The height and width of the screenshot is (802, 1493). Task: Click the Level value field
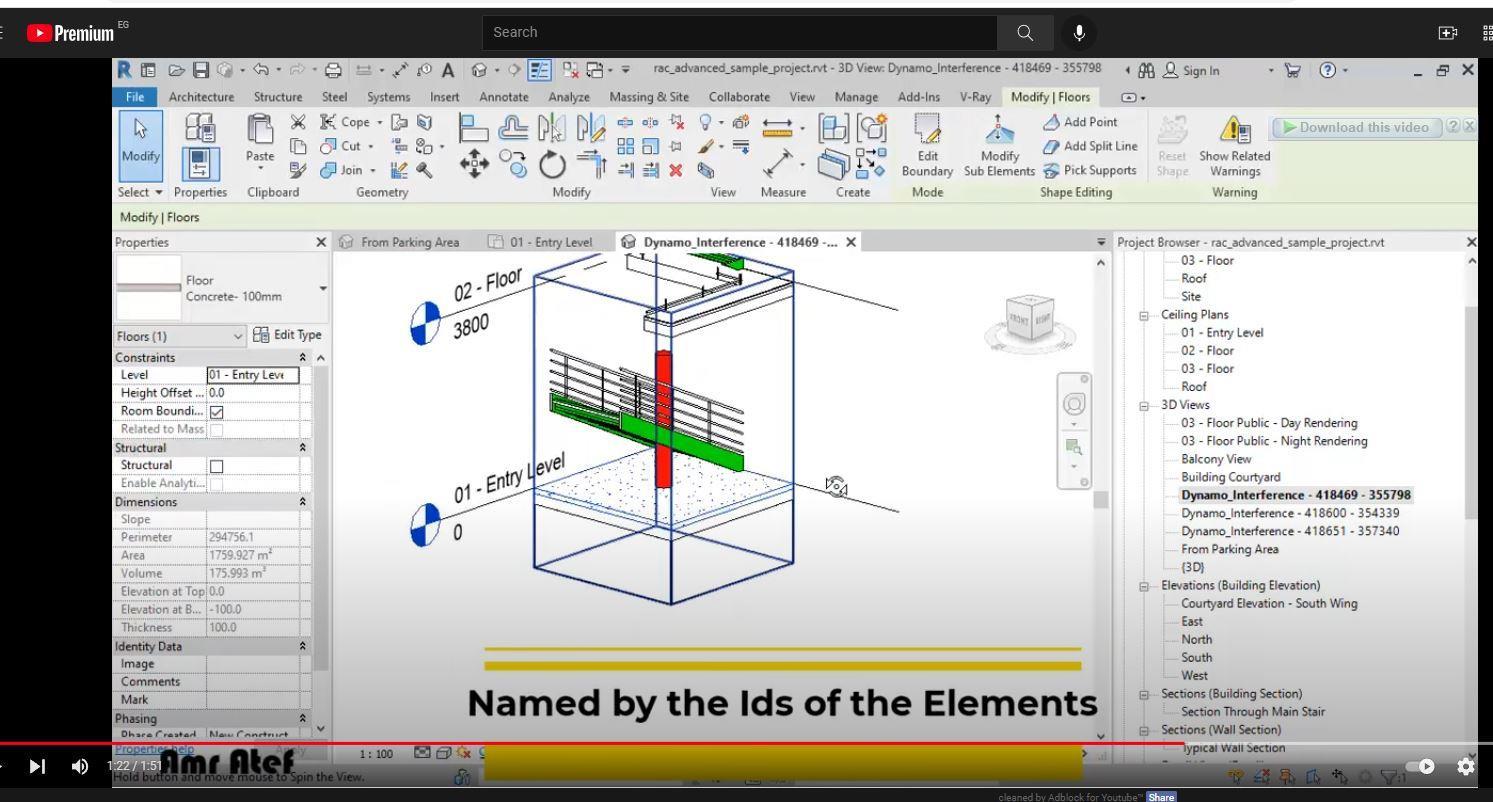click(x=252, y=375)
